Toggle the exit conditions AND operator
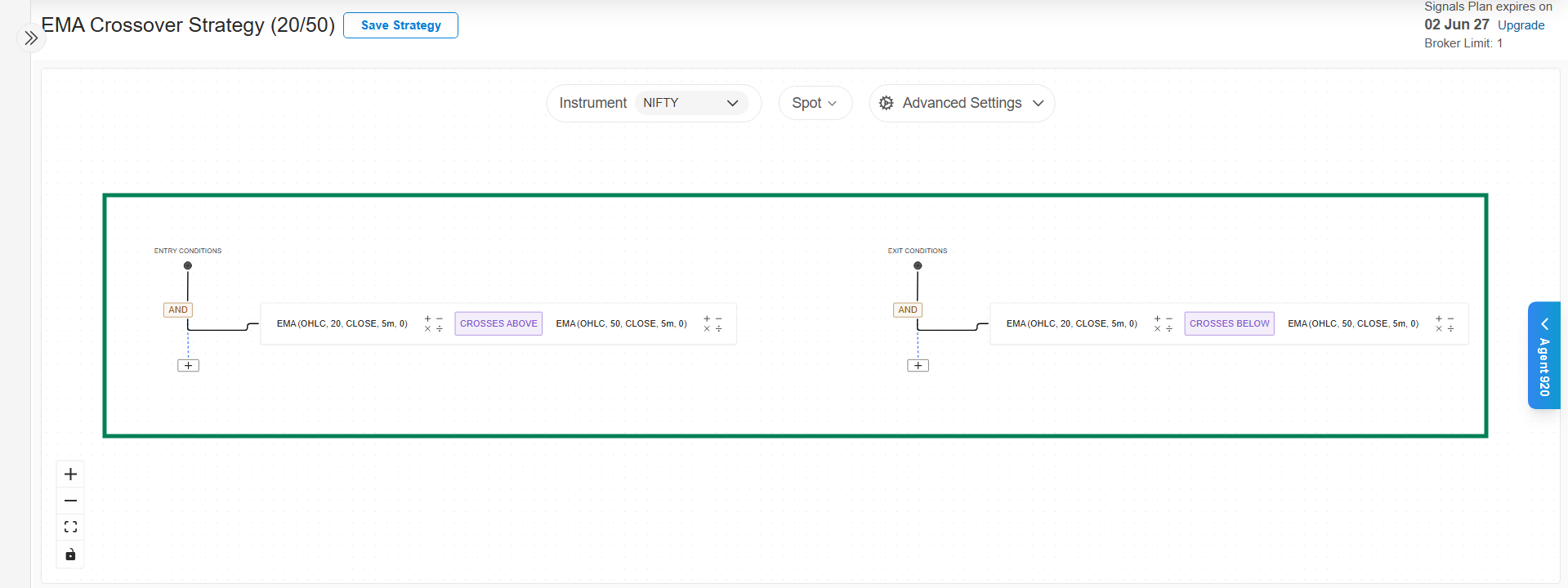Screen dimensions: 1568x588 pos(908,310)
